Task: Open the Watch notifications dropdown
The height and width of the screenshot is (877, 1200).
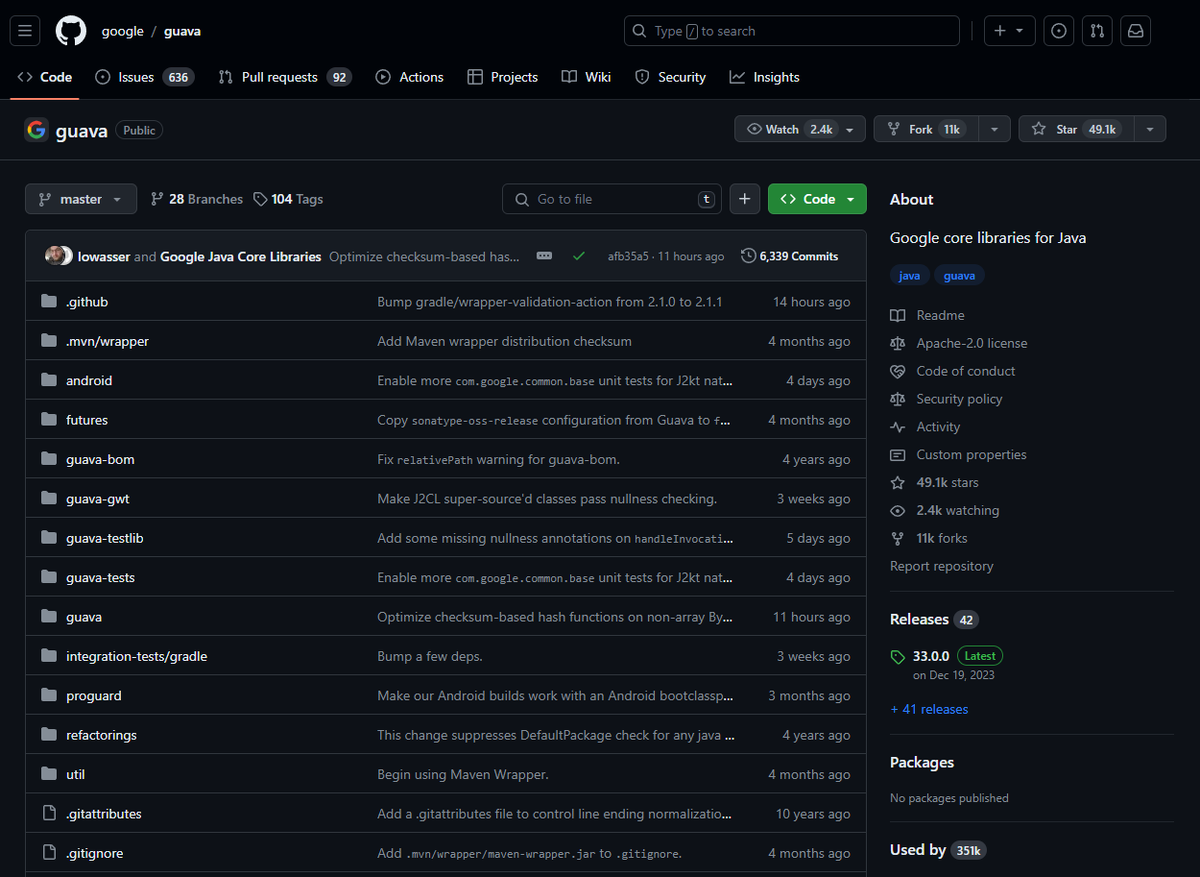Action: pyautogui.click(x=800, y=129)
